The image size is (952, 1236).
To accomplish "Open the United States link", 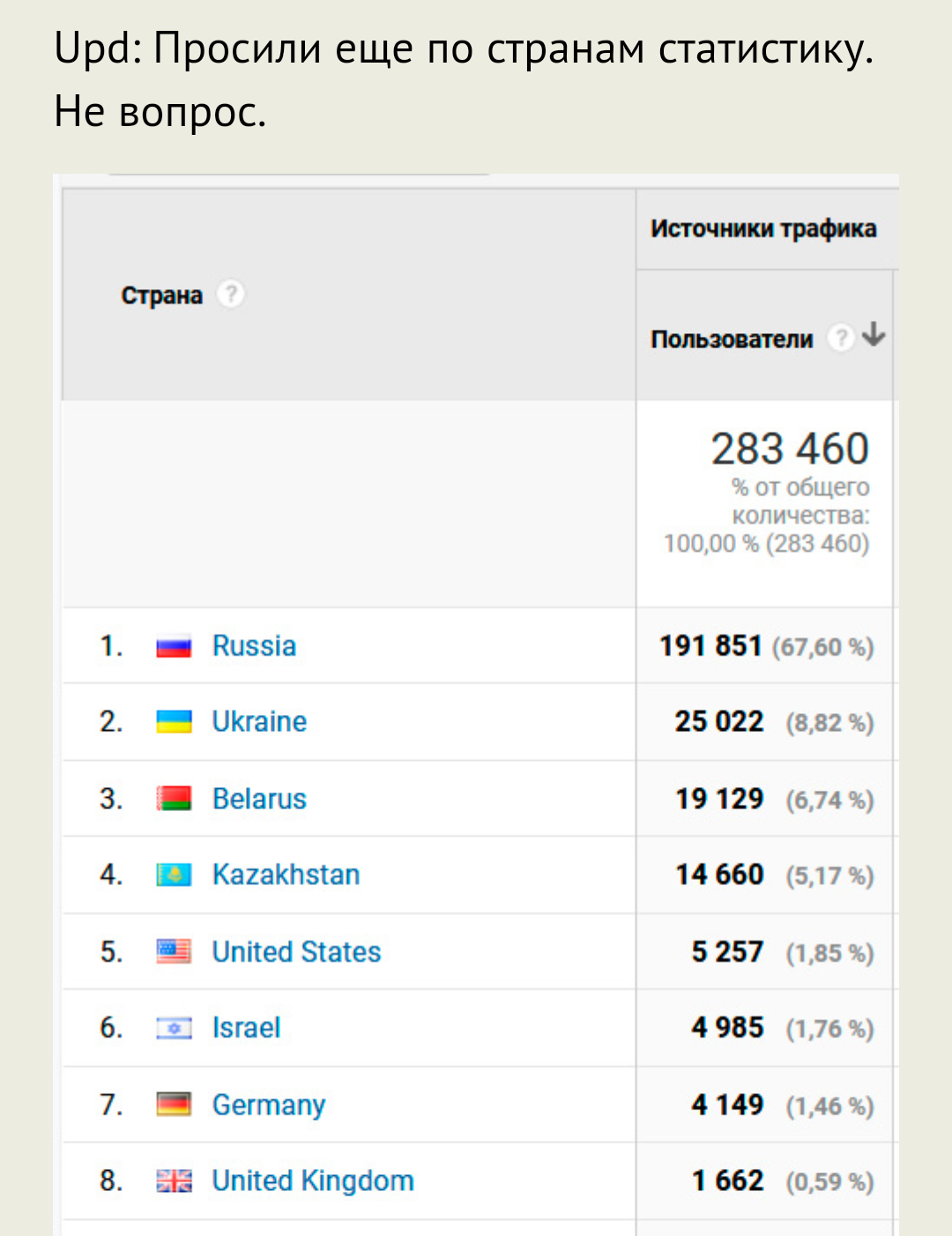I will click(x=296, y=952).
